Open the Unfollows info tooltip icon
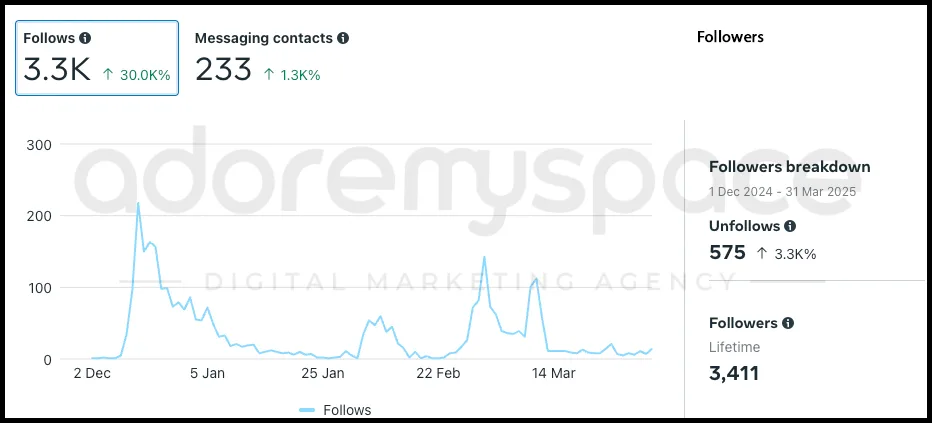The height and width of the screenshot is (423, 932). 790,226
